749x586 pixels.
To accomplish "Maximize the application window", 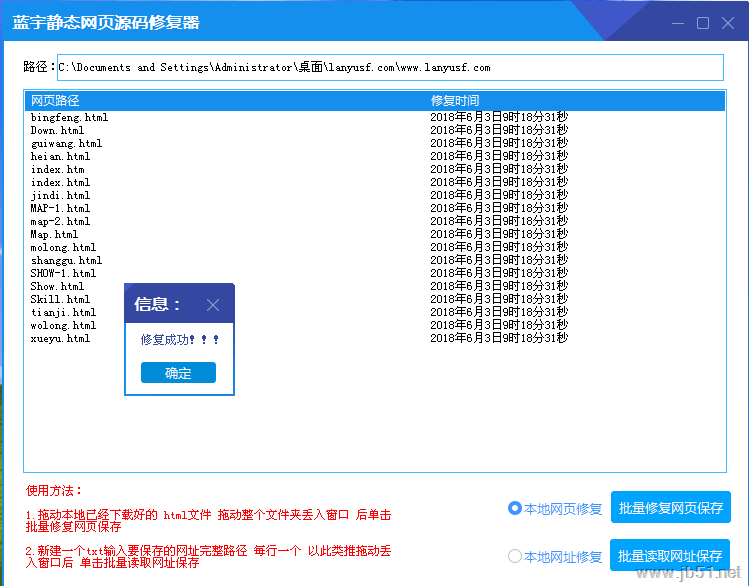I will pyautogui.click(x=703, y=23).
